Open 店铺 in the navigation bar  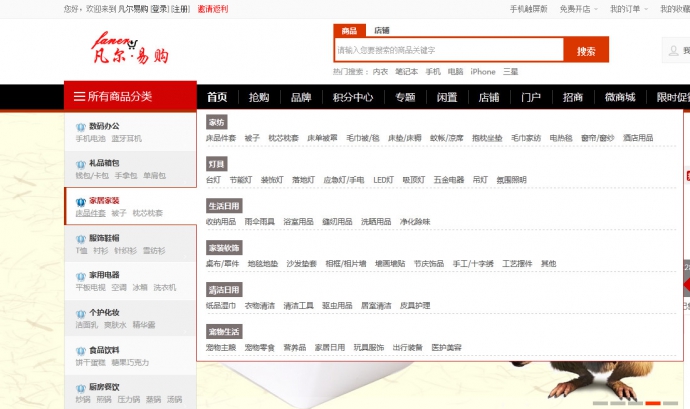click(x=489, y=97)
